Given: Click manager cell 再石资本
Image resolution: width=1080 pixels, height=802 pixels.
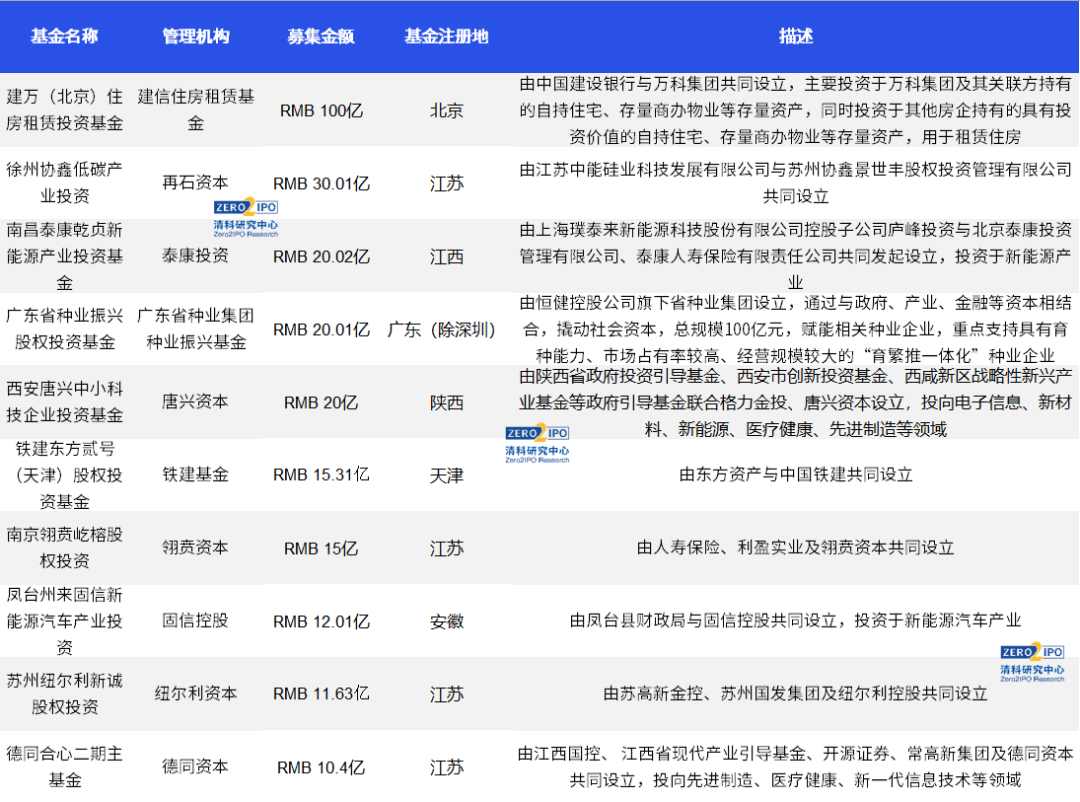Looking at the screenshot, I should (196, 183).
